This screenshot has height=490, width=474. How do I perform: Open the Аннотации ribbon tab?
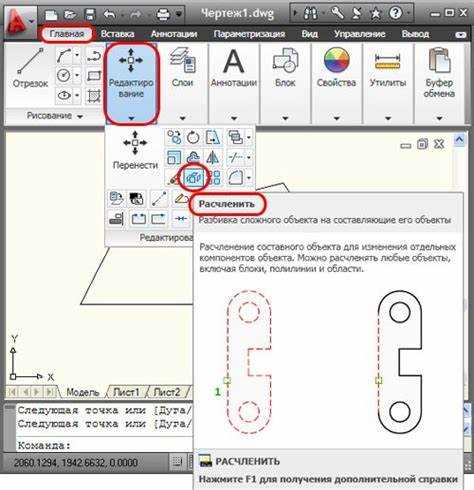[174, 34]
